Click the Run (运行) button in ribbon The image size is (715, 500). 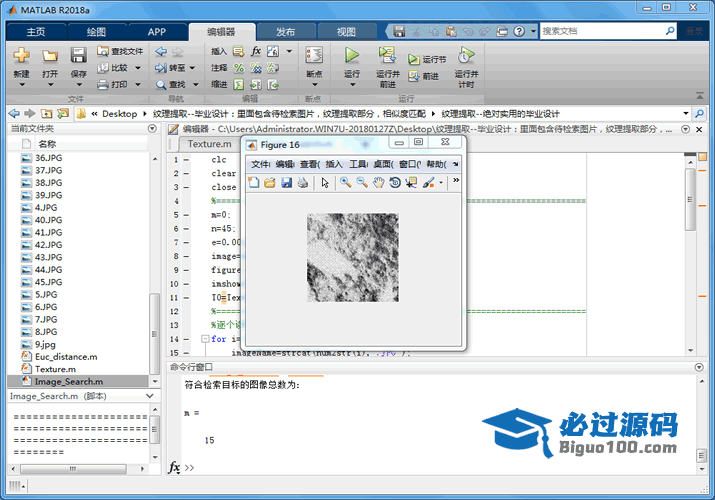pos(352,60)
